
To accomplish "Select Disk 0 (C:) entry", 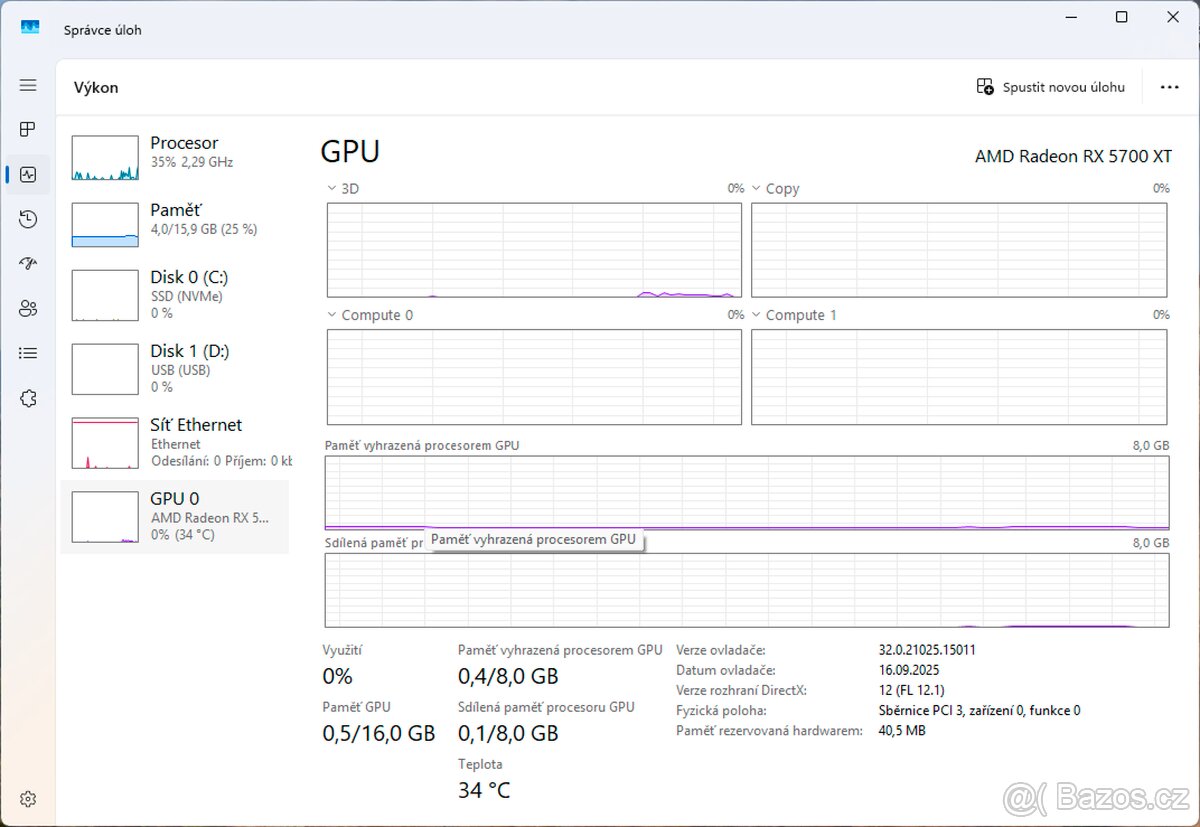I will coord(178,294).
